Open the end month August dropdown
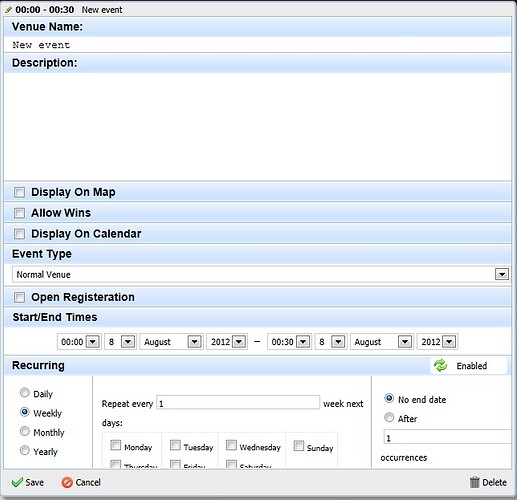 (x=405, y=342)
